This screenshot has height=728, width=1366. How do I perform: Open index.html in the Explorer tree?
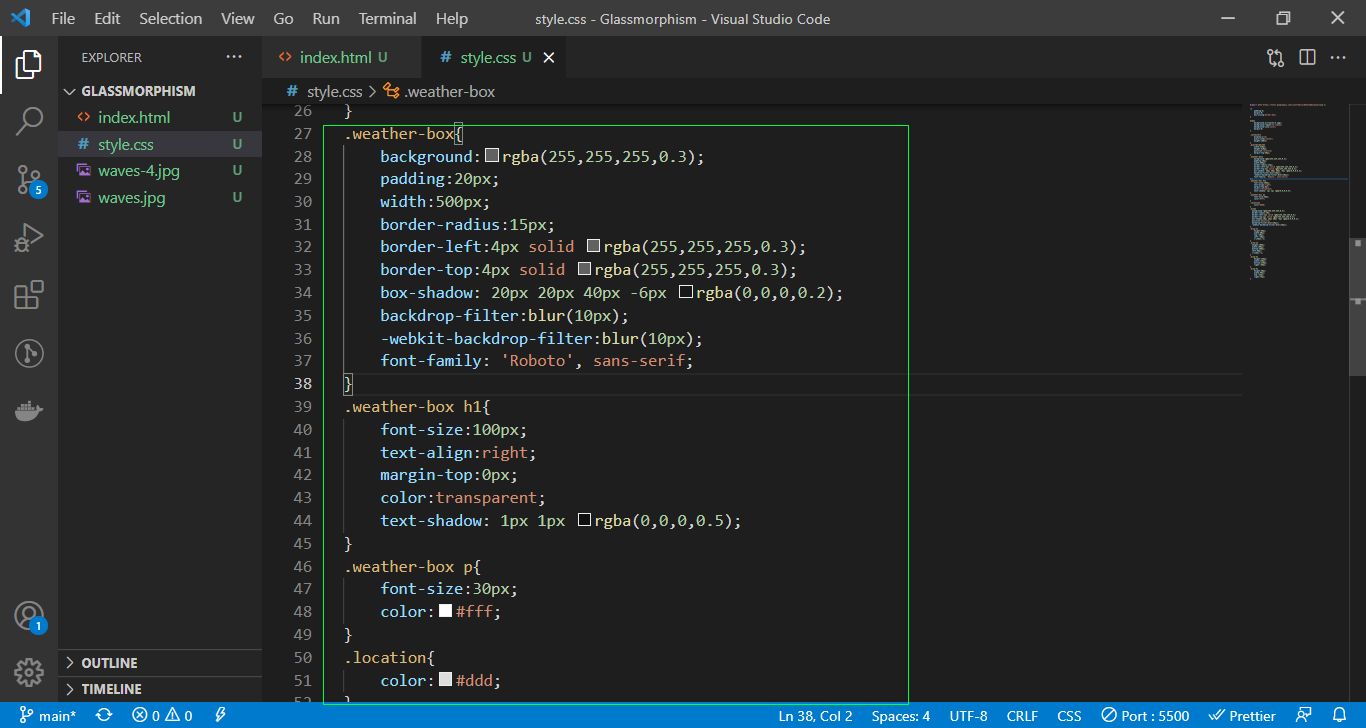160,118
